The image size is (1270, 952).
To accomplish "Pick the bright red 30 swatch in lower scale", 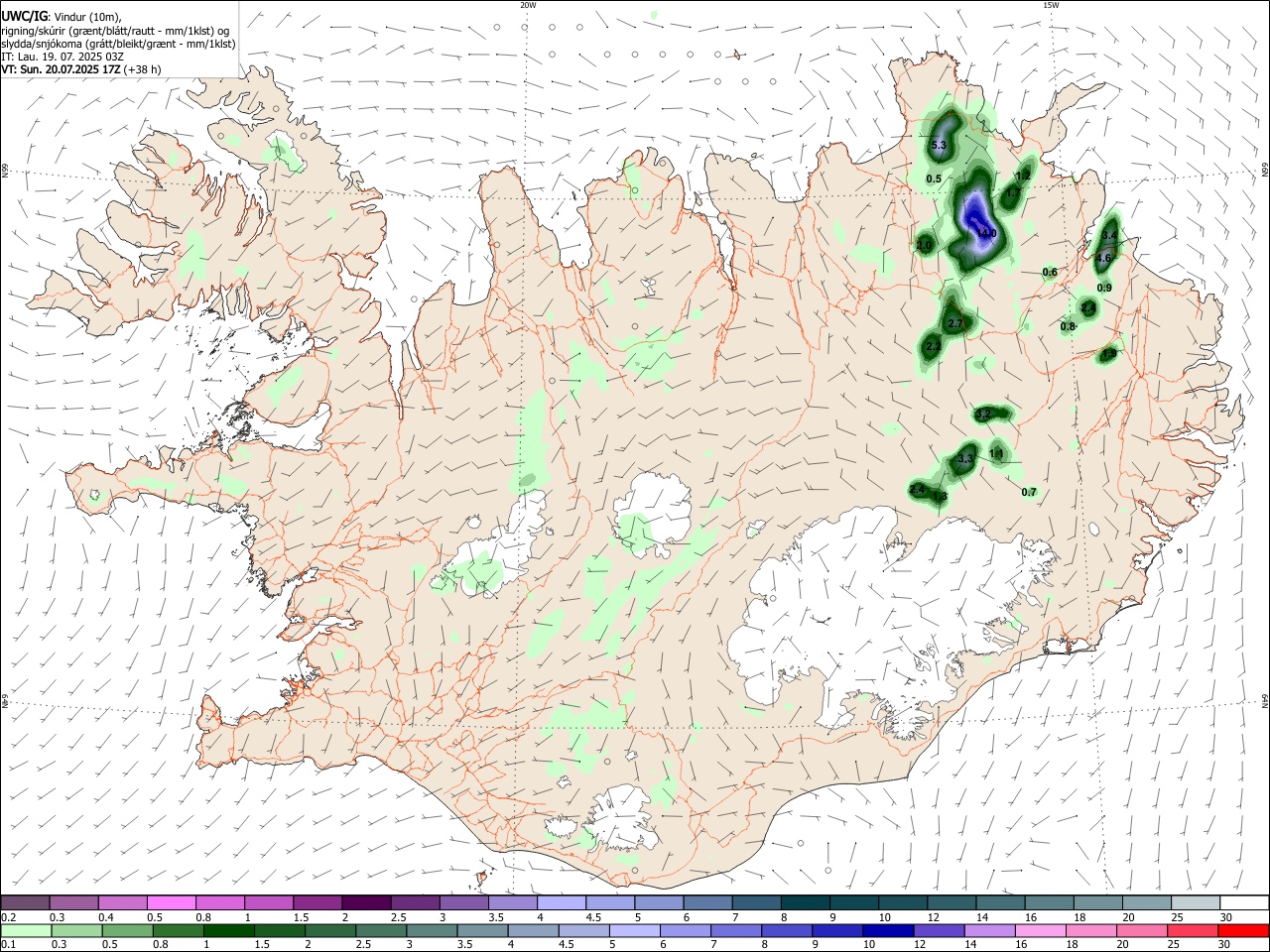I will 1242,931.
